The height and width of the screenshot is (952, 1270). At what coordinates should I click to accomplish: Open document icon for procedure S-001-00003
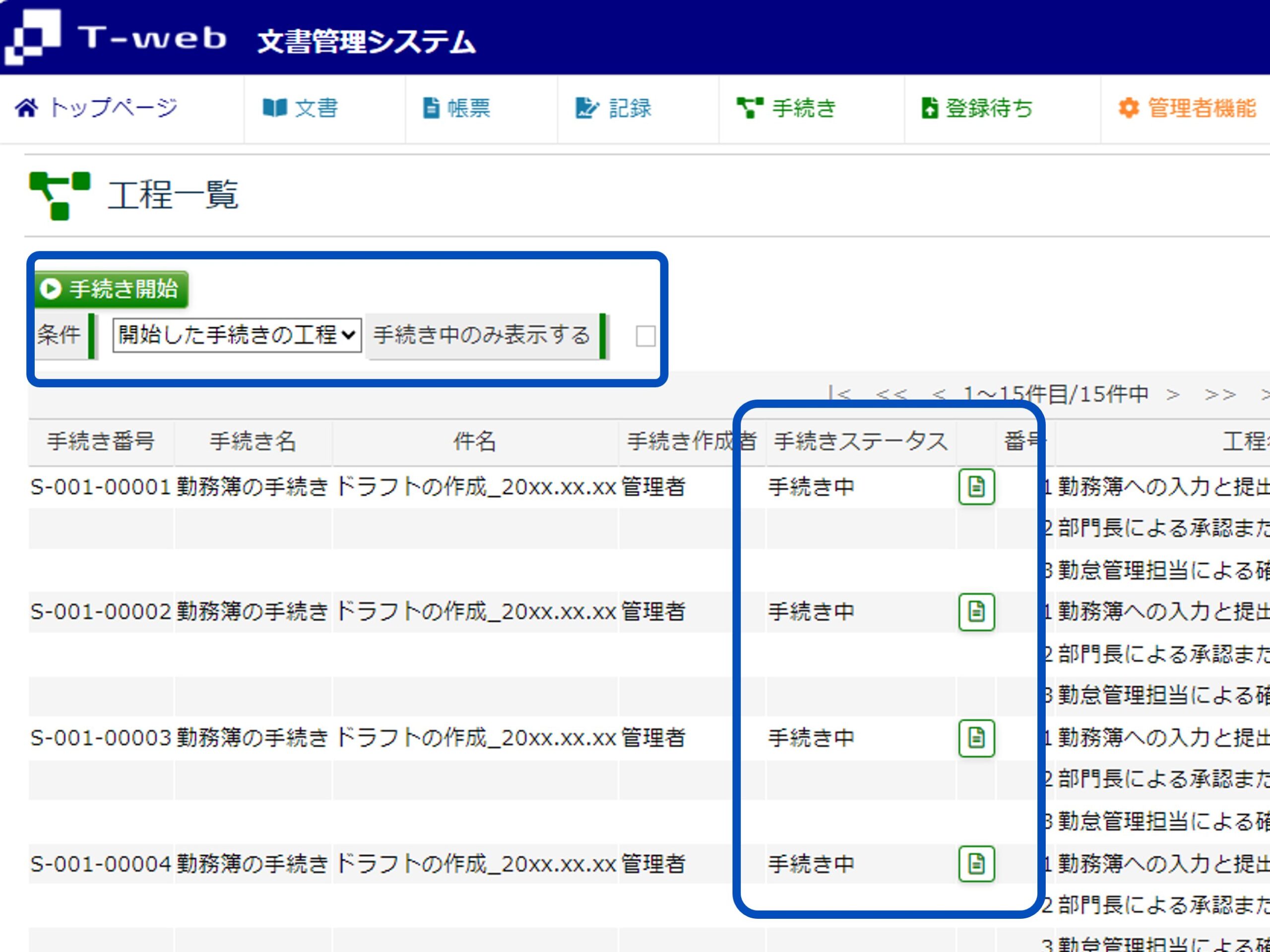click(976, 737)
